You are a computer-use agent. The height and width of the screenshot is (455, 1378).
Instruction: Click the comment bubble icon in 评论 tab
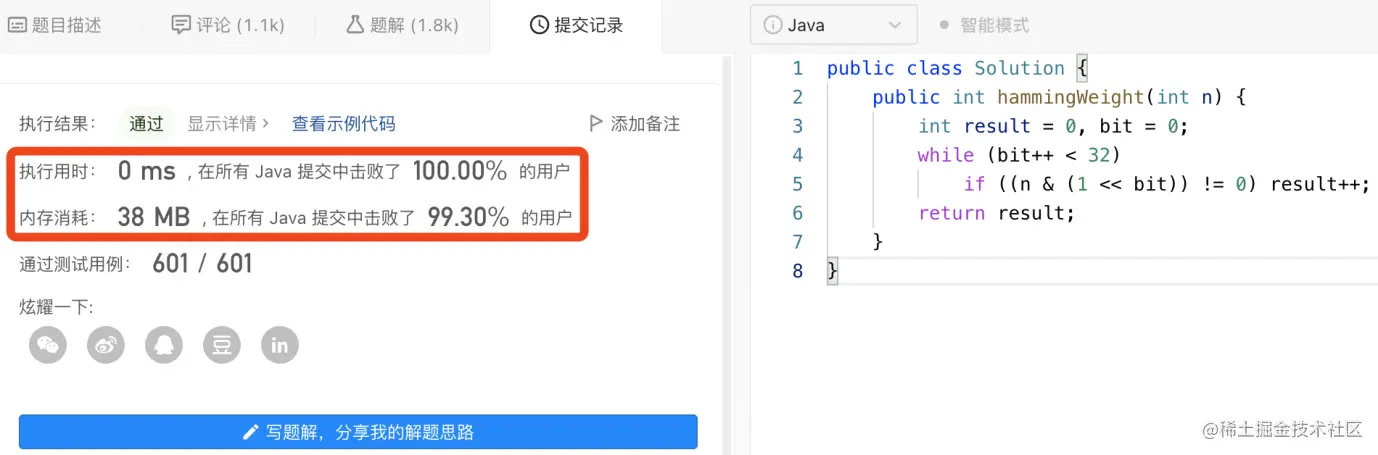pos(181,25)
